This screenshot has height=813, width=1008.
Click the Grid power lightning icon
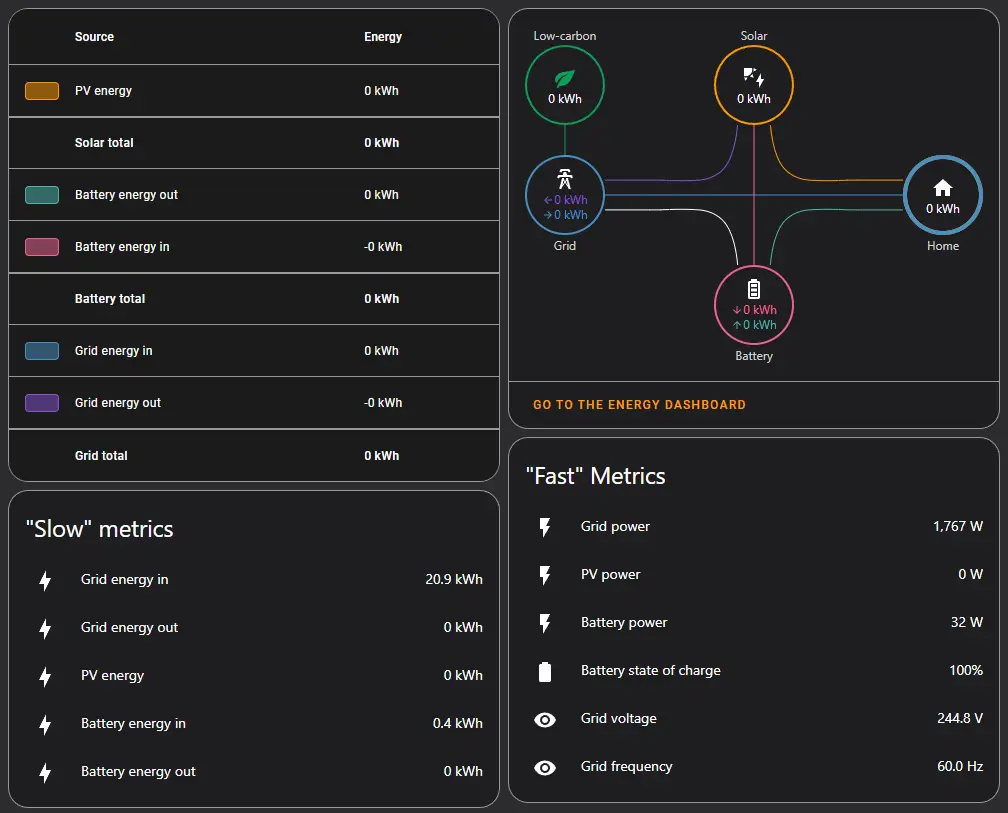pyautogui.click(x=545, y=527)
